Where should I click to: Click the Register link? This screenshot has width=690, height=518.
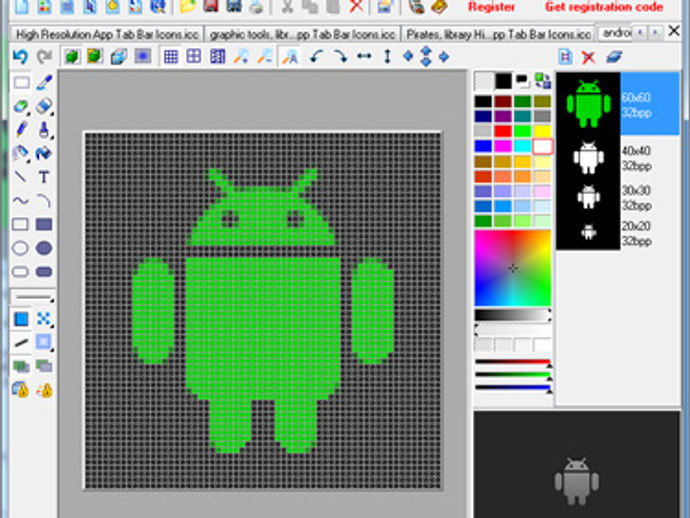point(491,7)
